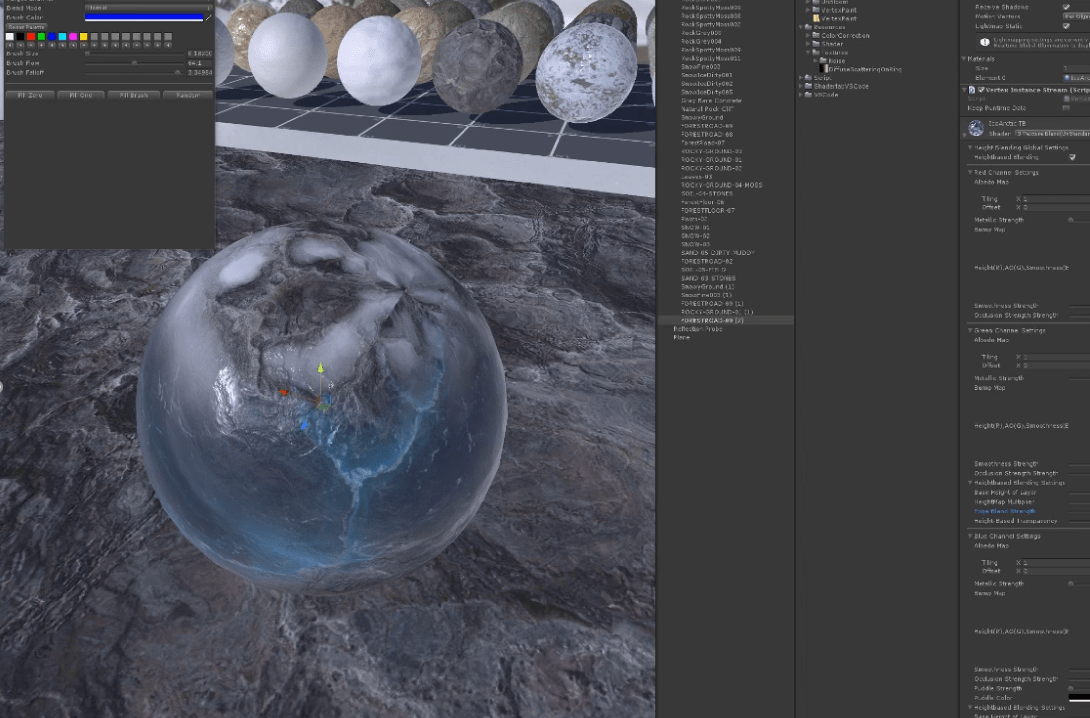Viewport: 1090px width, 718px height.
Task: Click the IceArctic material preview sphere
Action: tap(976, 128)
